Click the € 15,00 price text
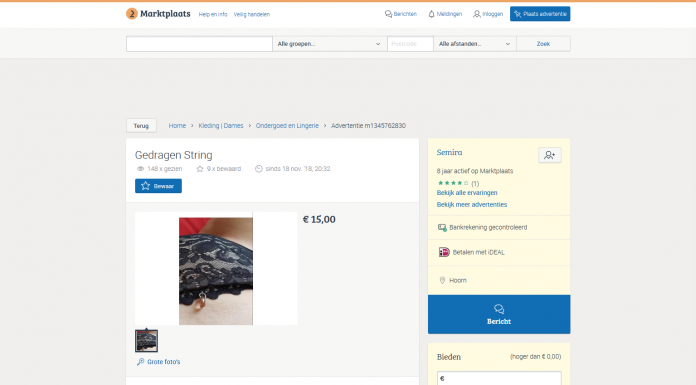 pyautogui.click(x=319, y=219)
